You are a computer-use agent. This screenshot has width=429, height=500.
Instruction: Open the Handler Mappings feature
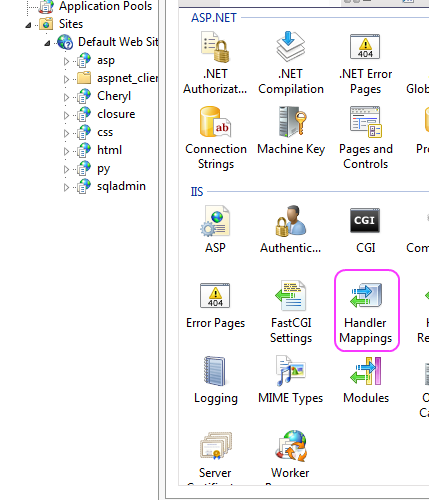click(x=366, y=311)
